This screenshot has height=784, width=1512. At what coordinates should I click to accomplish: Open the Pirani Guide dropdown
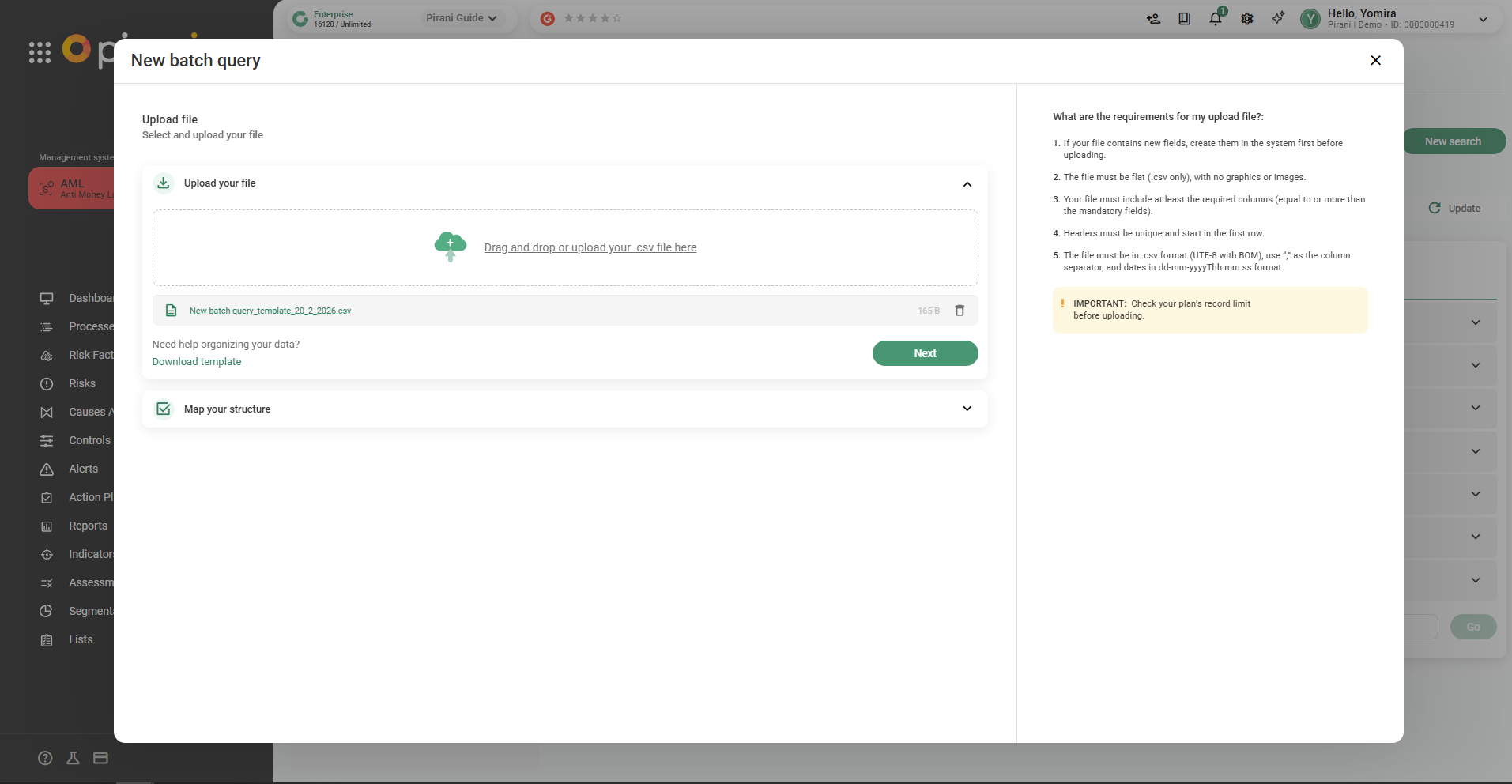461,18
